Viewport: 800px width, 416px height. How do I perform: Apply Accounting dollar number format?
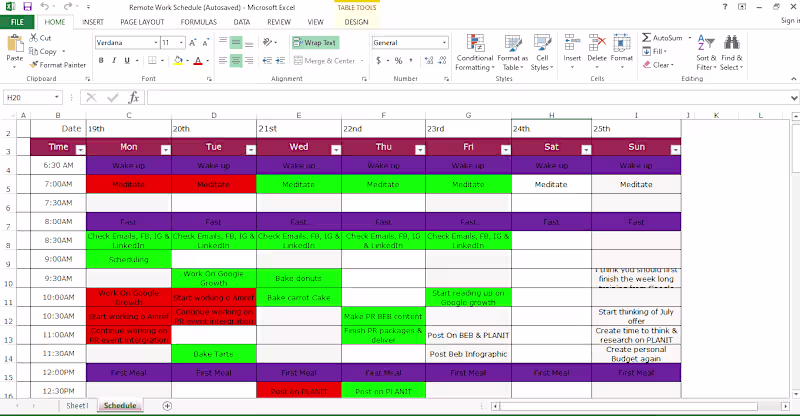point(379,60)
